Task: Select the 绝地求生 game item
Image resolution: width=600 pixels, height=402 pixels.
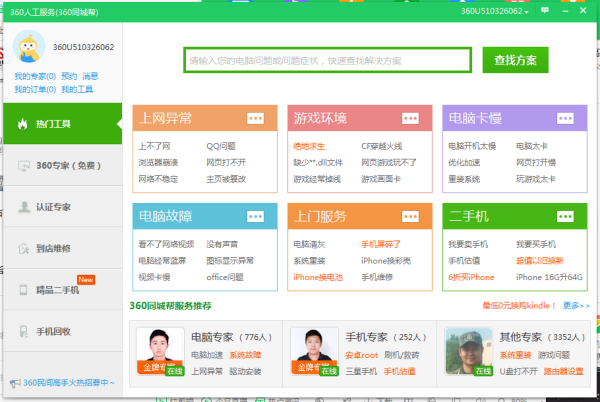Action: pos(309,146)
